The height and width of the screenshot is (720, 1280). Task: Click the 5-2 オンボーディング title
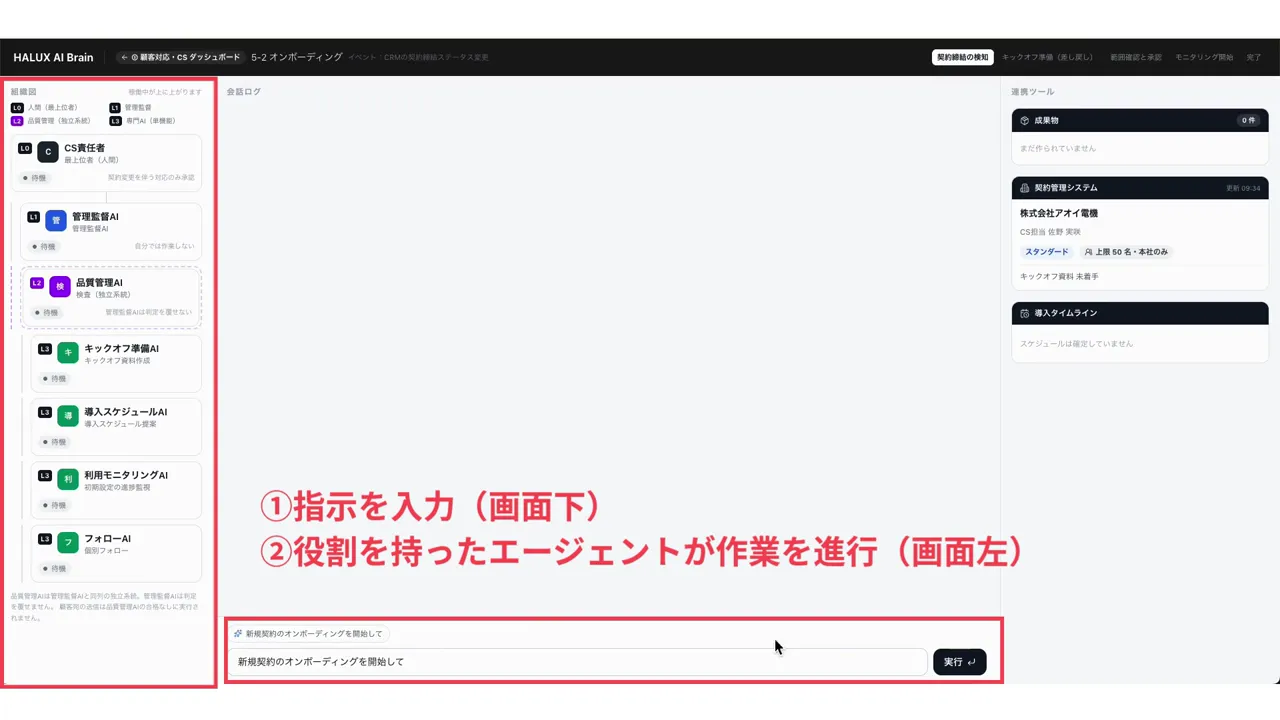click(x=297, y=58)
